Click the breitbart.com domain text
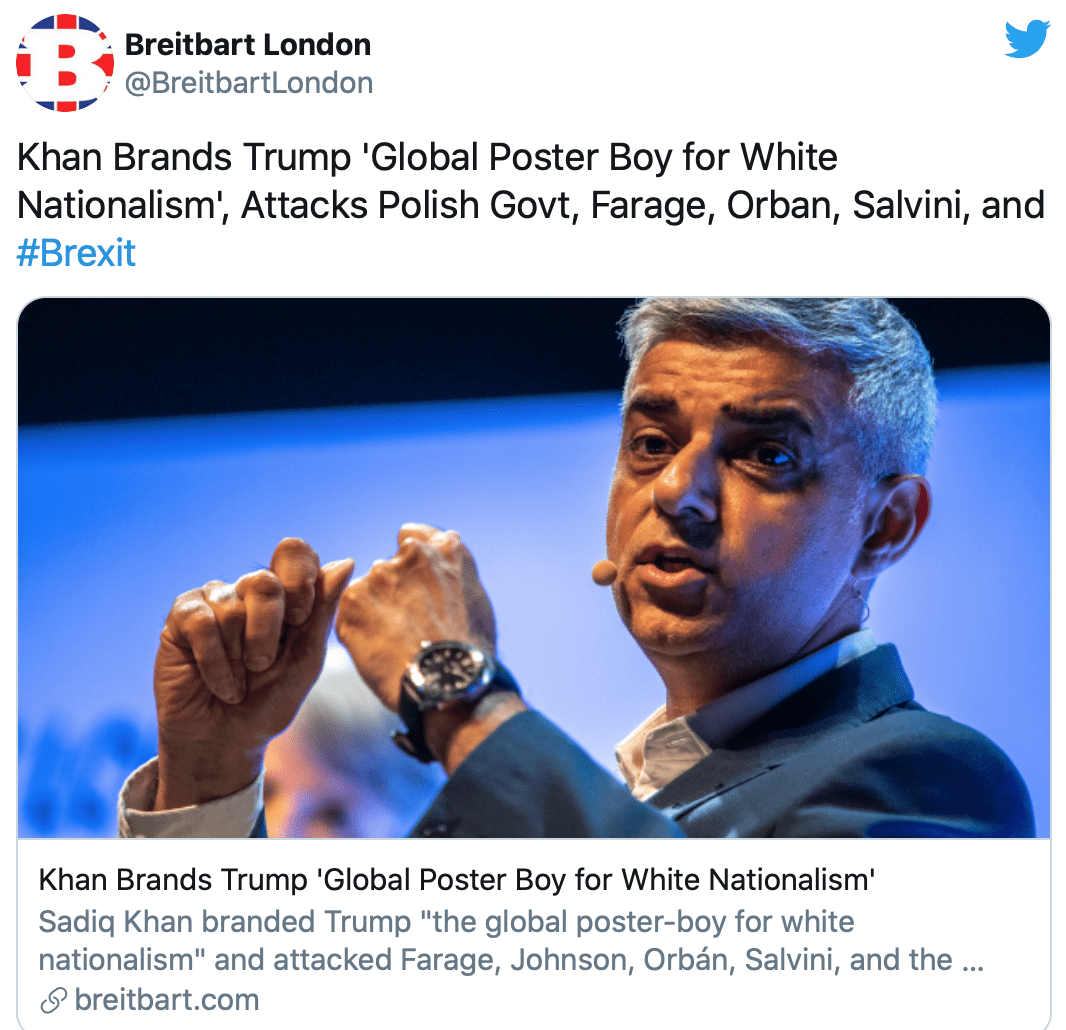The height and width of the screenshot is (1030, 1066). (x=167, y=1000)
